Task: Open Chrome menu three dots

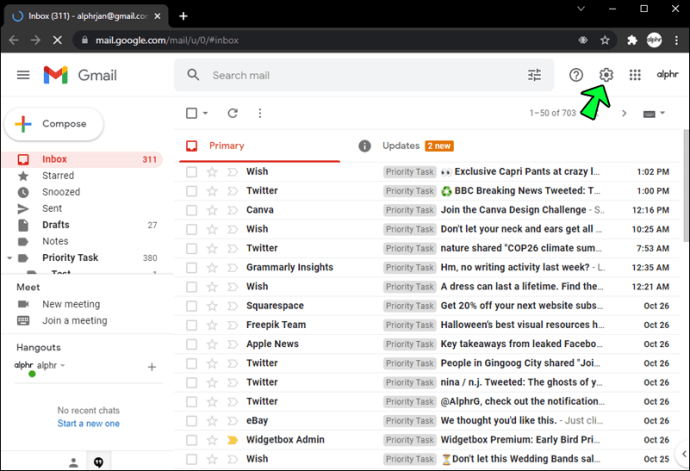Action: 676,40
